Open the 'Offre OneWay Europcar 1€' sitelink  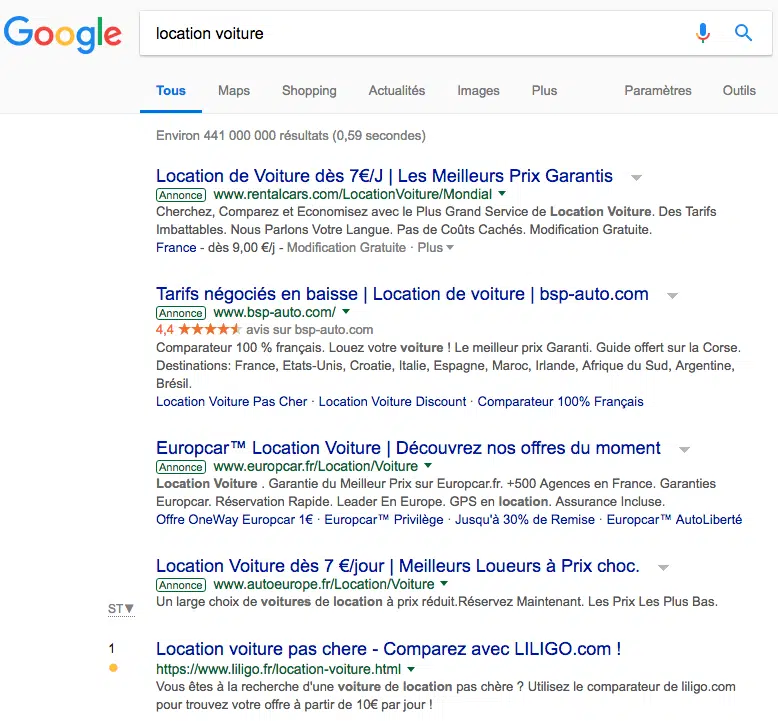point(234,520)
